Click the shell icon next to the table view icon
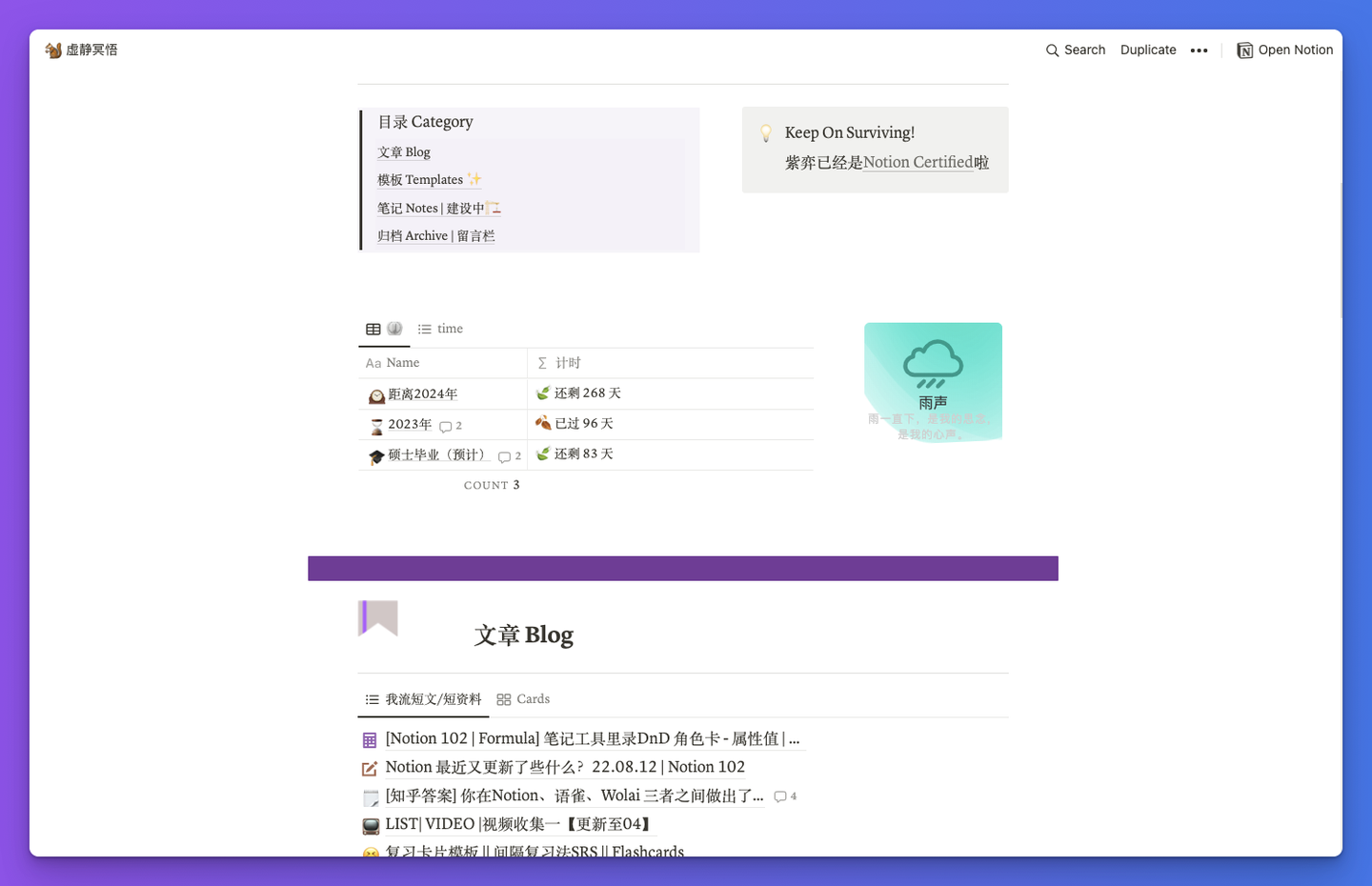1372x886 pixels. point(395,328)
